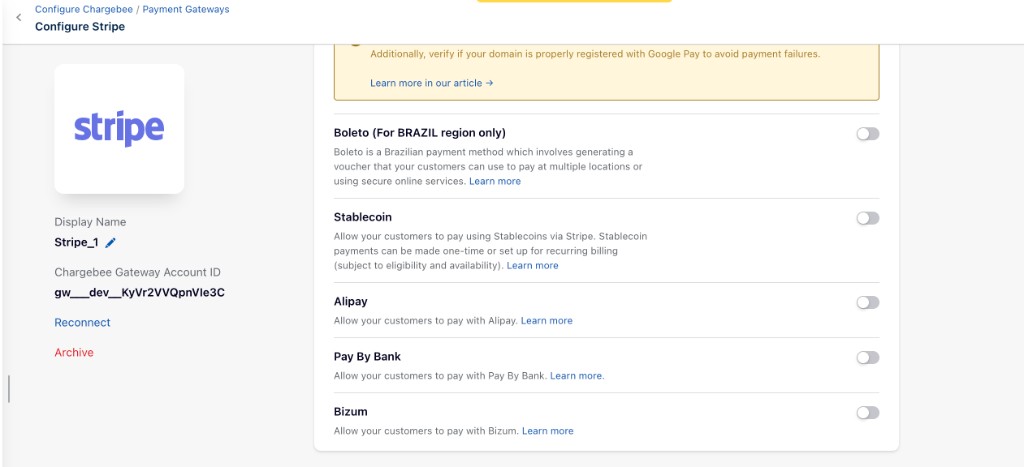
Task: Go to Payment Gateways breadcrumb
Action: coord(186,9)
